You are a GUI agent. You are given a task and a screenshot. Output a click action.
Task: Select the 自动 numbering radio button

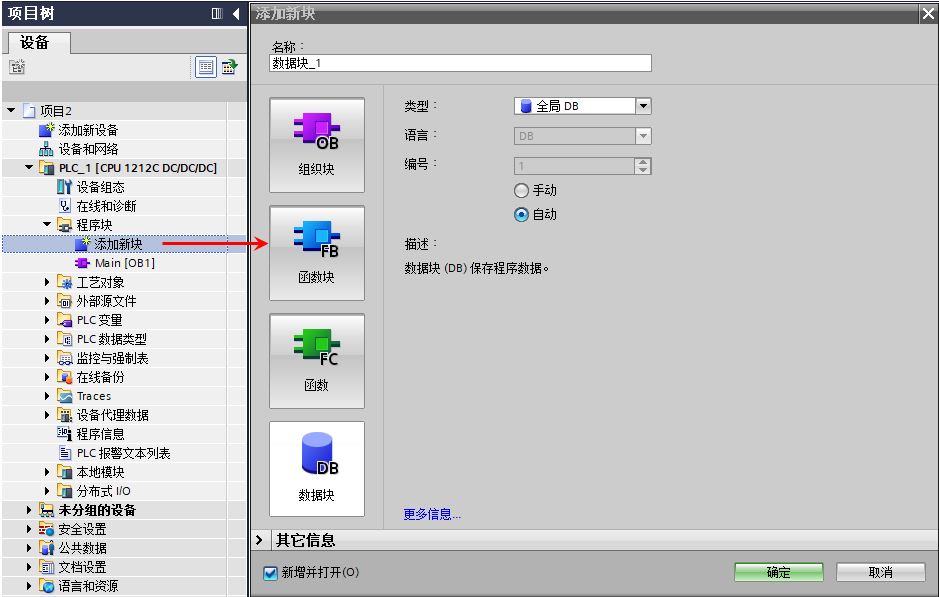pyautogui.click(x=521, y=214)
